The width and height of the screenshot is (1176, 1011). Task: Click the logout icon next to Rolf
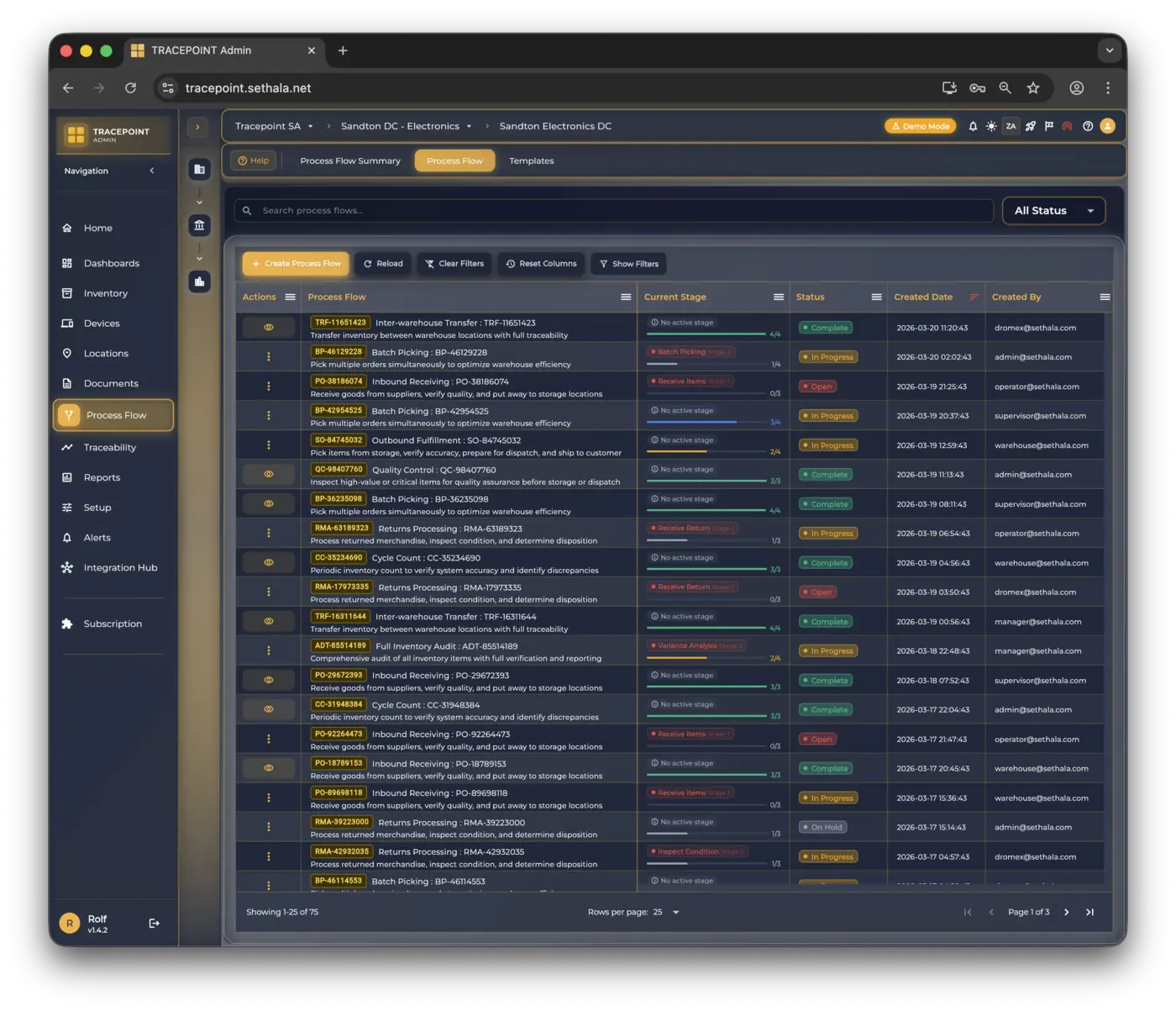click(154, 923)
